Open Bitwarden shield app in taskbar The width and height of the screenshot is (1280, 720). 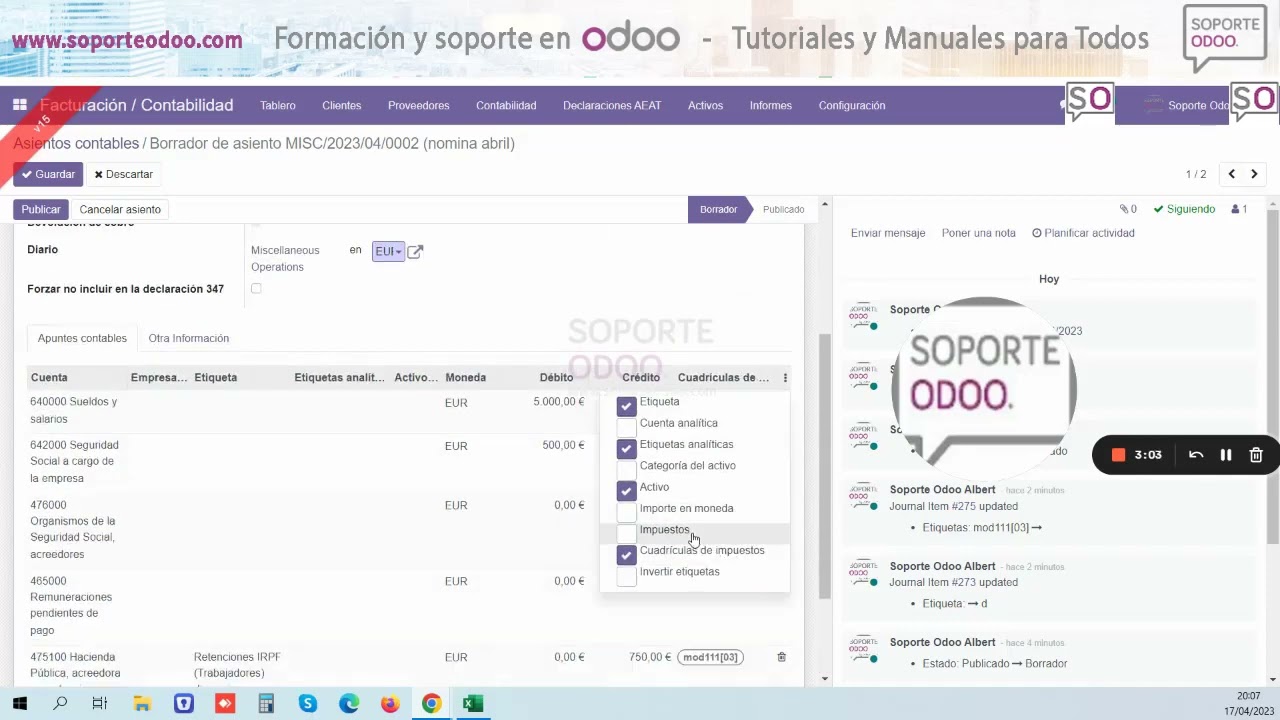pos(183,704)
